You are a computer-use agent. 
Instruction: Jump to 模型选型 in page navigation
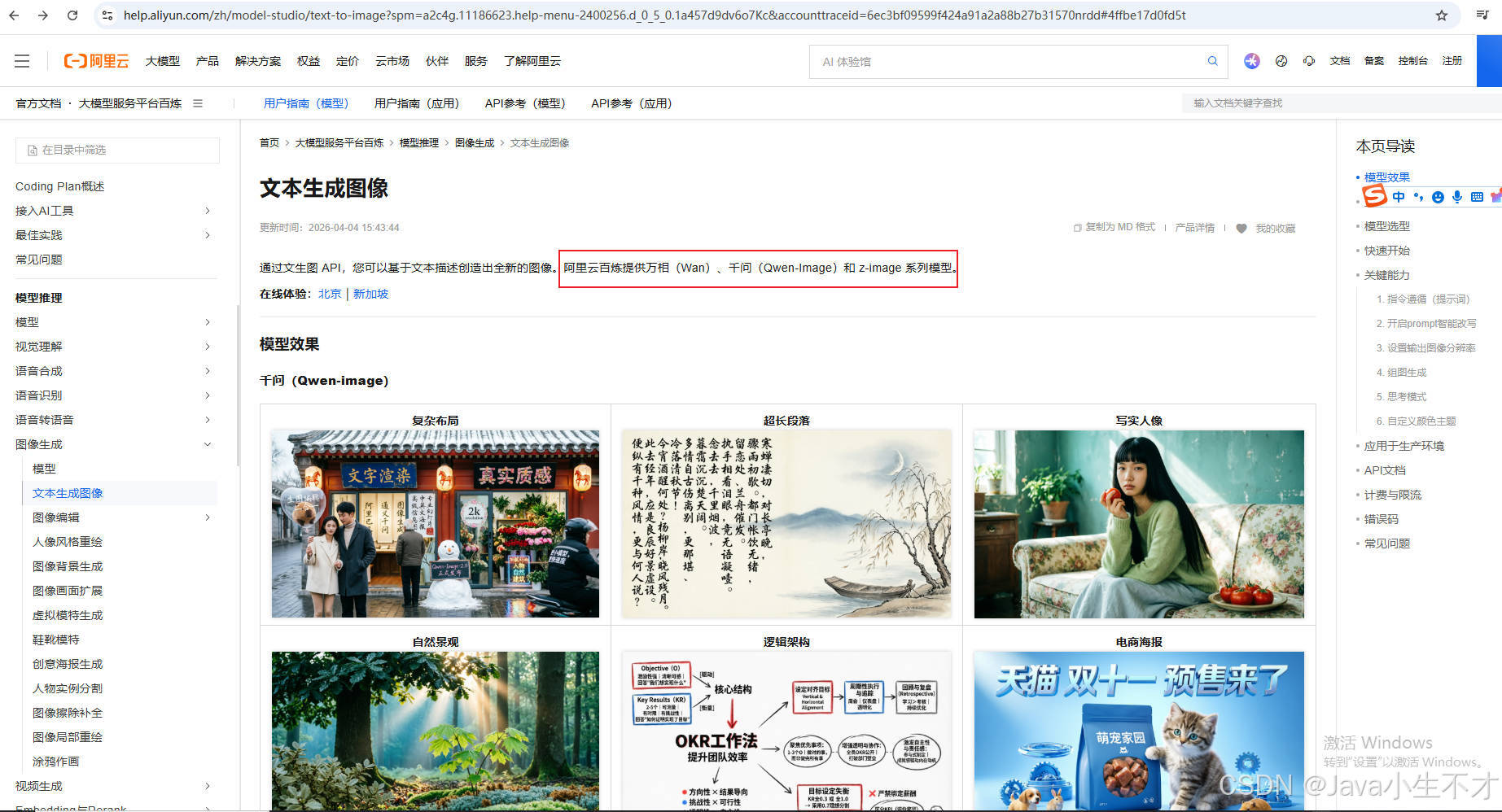(x=1387, y=226)
